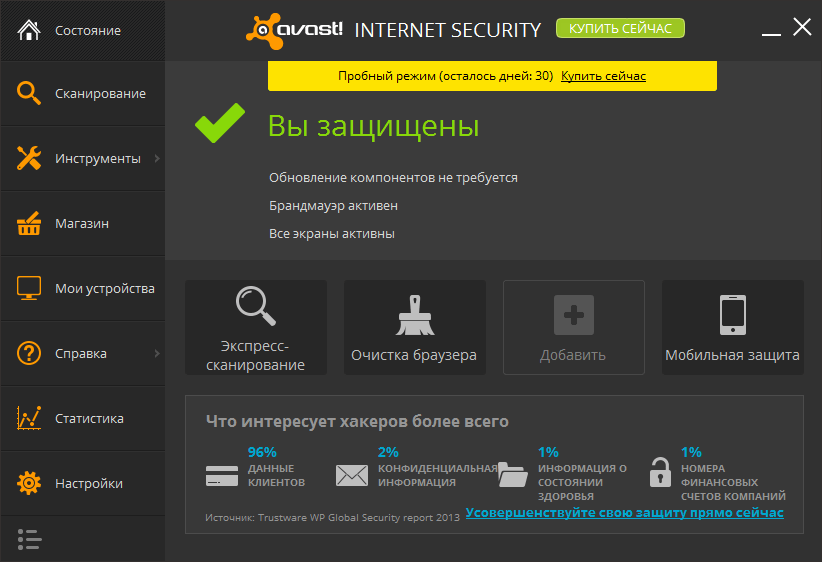This screenshot has height=562, width=822.
Task: Click the credit card icon near 96%
Action: [222, 475]
